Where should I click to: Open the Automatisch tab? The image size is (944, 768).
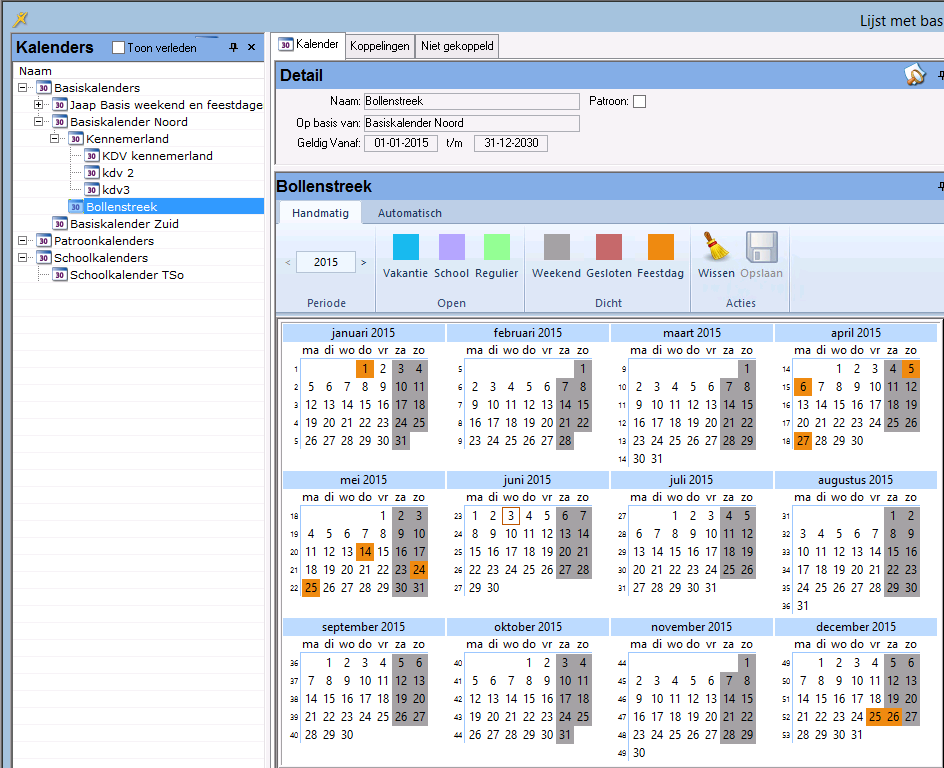409,213
